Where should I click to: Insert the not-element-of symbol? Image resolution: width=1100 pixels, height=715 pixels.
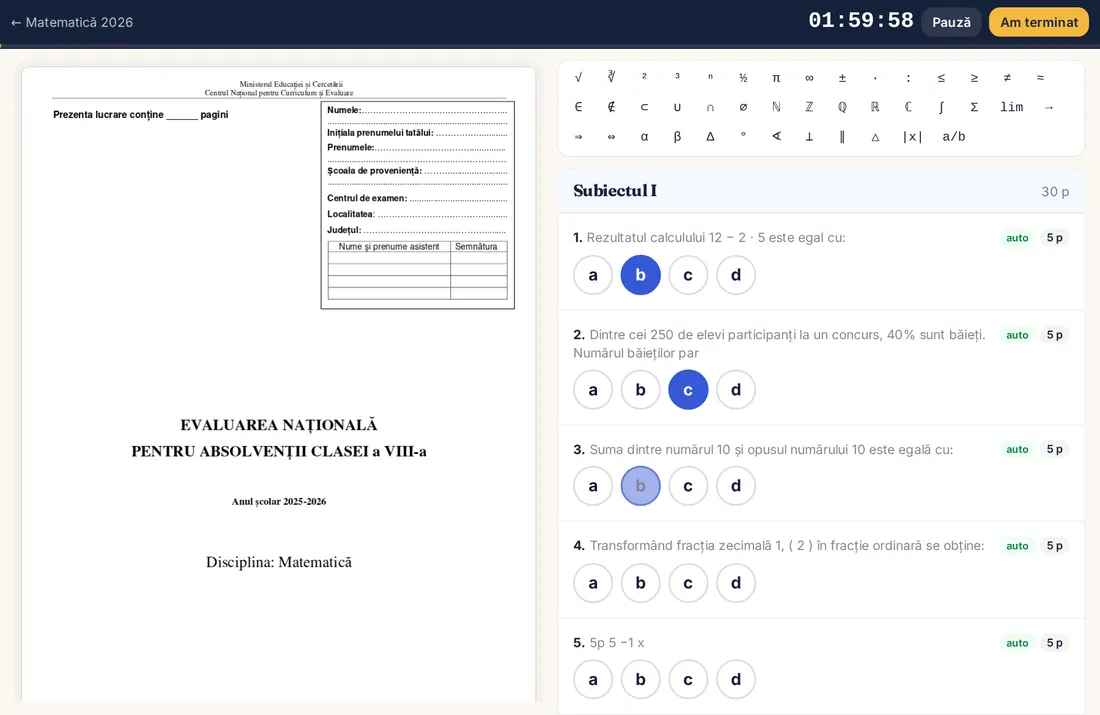[611, 107]
